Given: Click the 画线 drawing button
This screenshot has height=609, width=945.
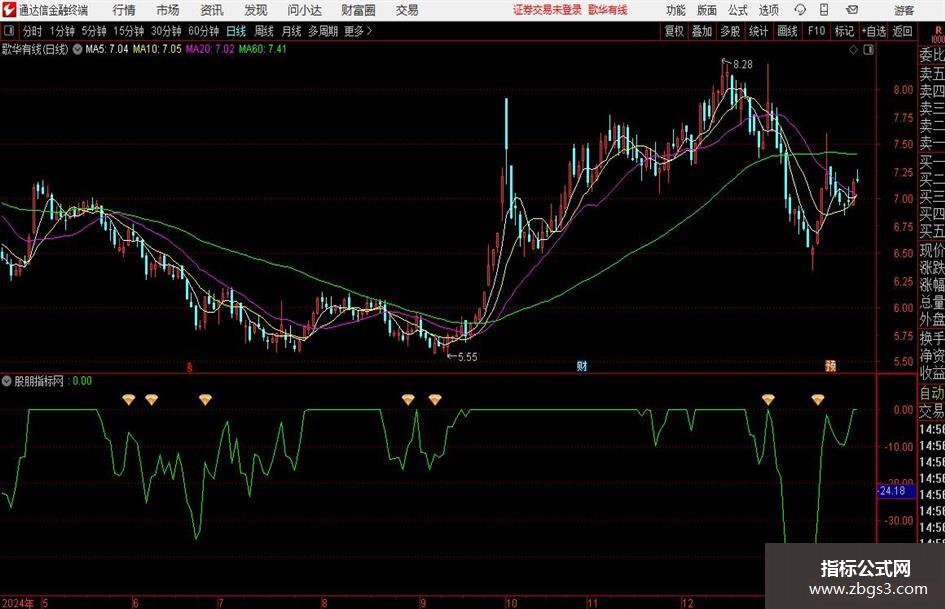Looking at the screenshot, I should [x=787, y=31].
